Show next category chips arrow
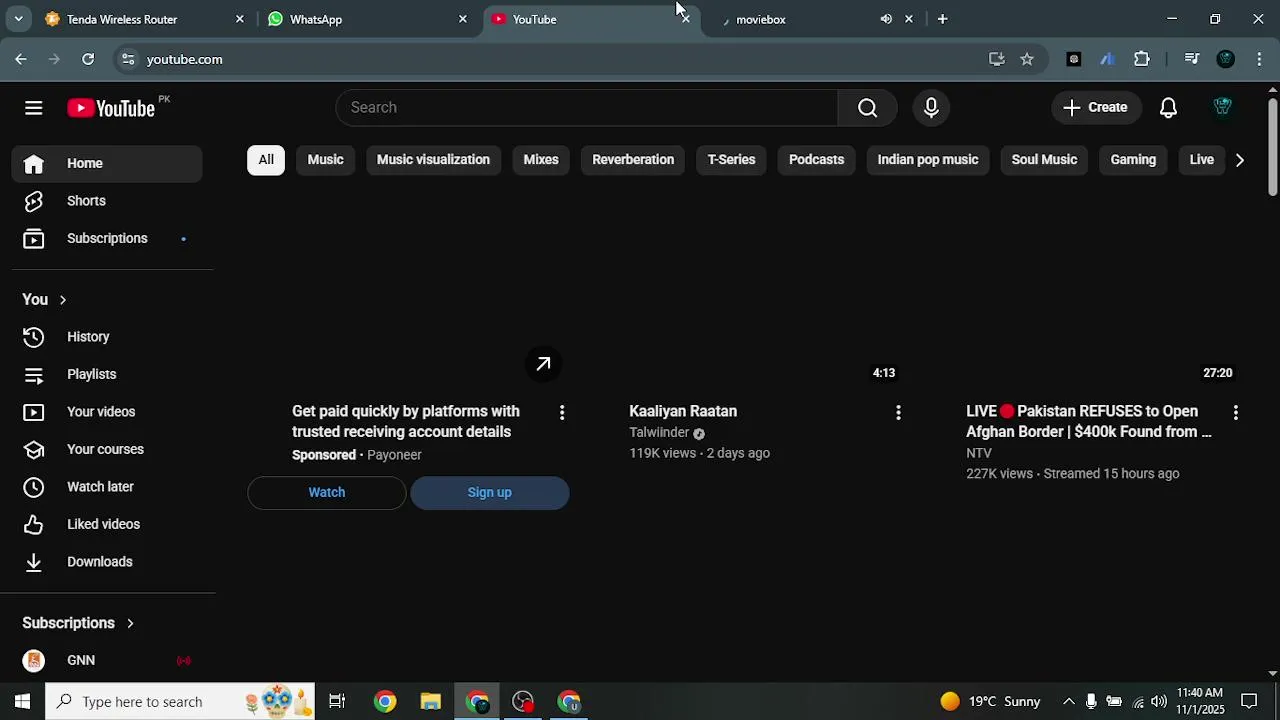Viewport: 1280px width, 720px height. (x=1240, y=160)
